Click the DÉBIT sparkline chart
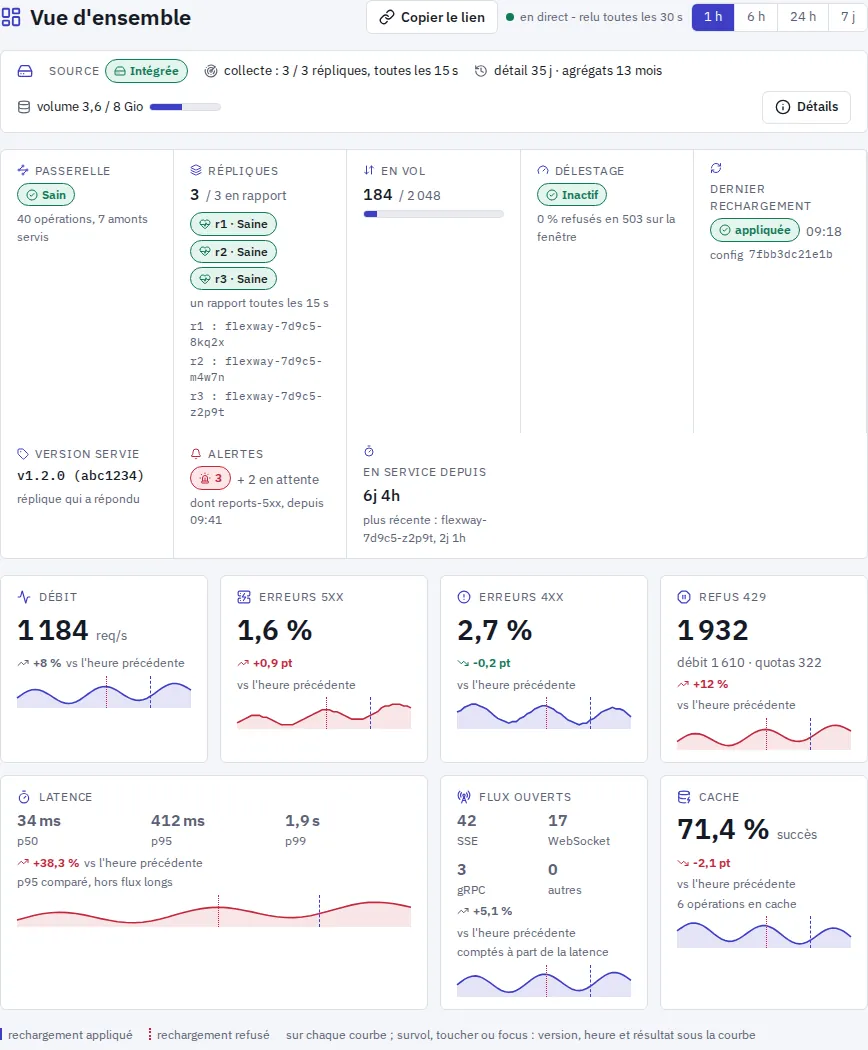This screenshot has width=868, height=1050. click(104, 693)
